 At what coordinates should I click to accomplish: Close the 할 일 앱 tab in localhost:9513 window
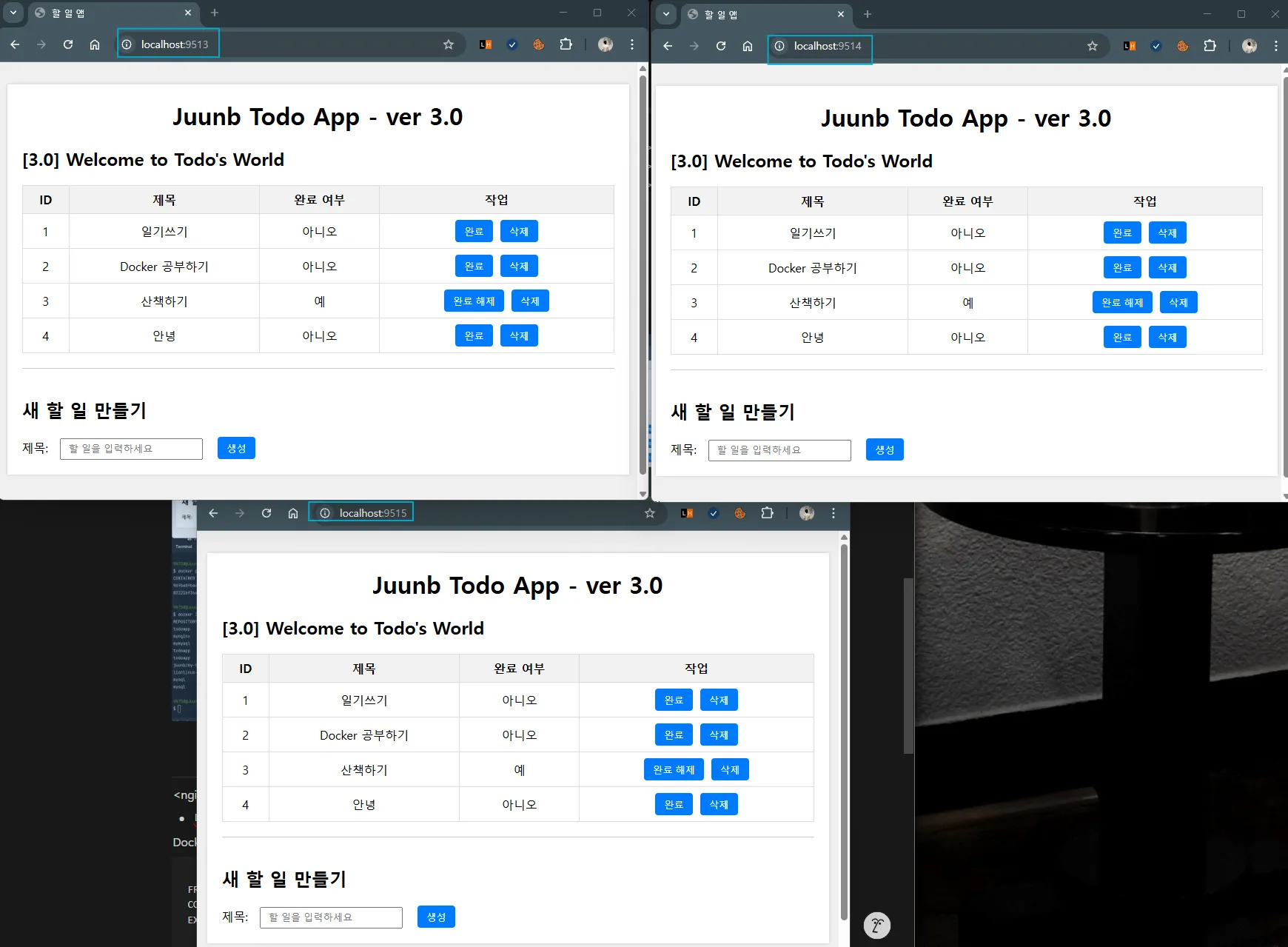tap(188, 13)
